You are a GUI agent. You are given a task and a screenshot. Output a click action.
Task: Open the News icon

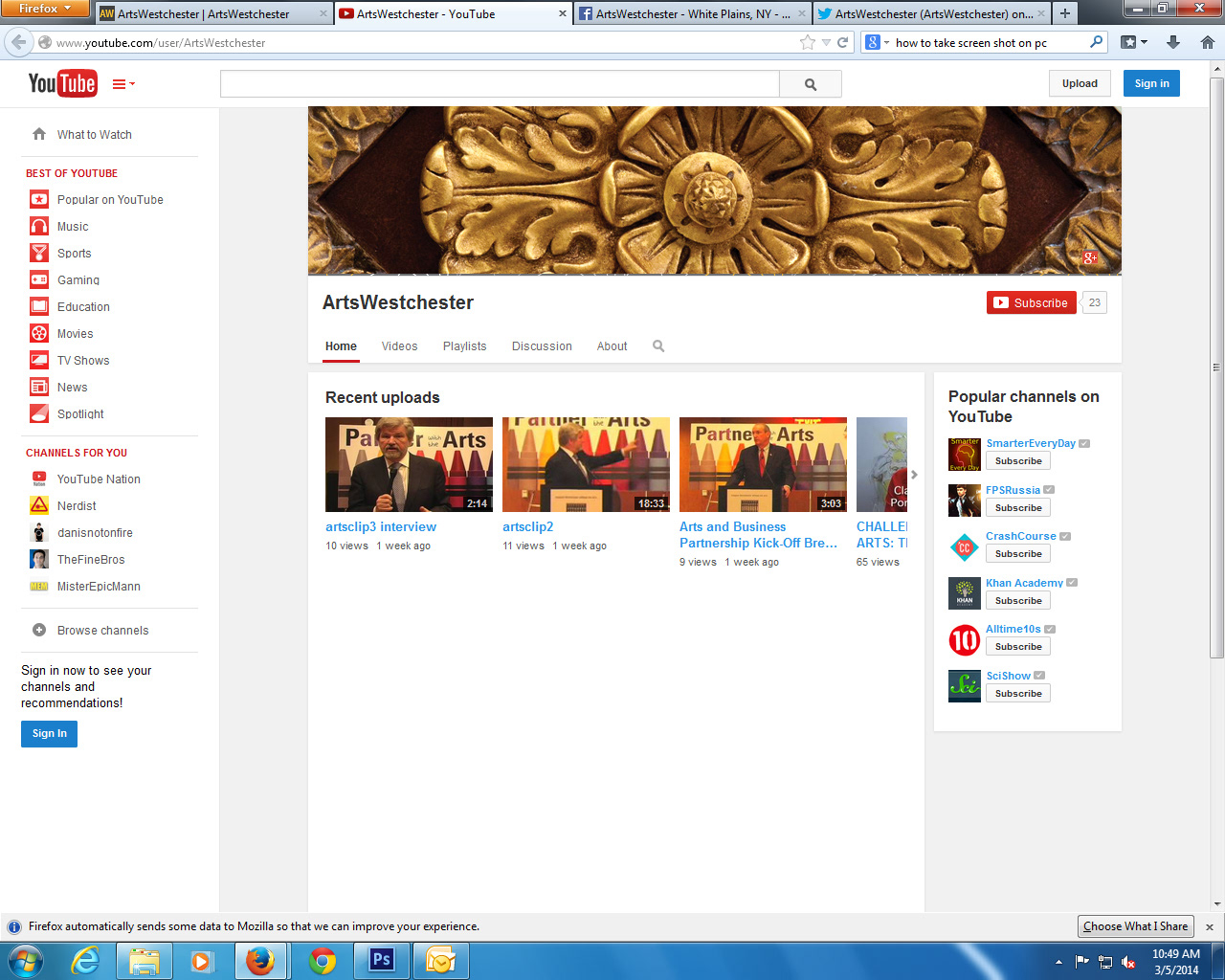pyautogui.click(x=39, y=387)
